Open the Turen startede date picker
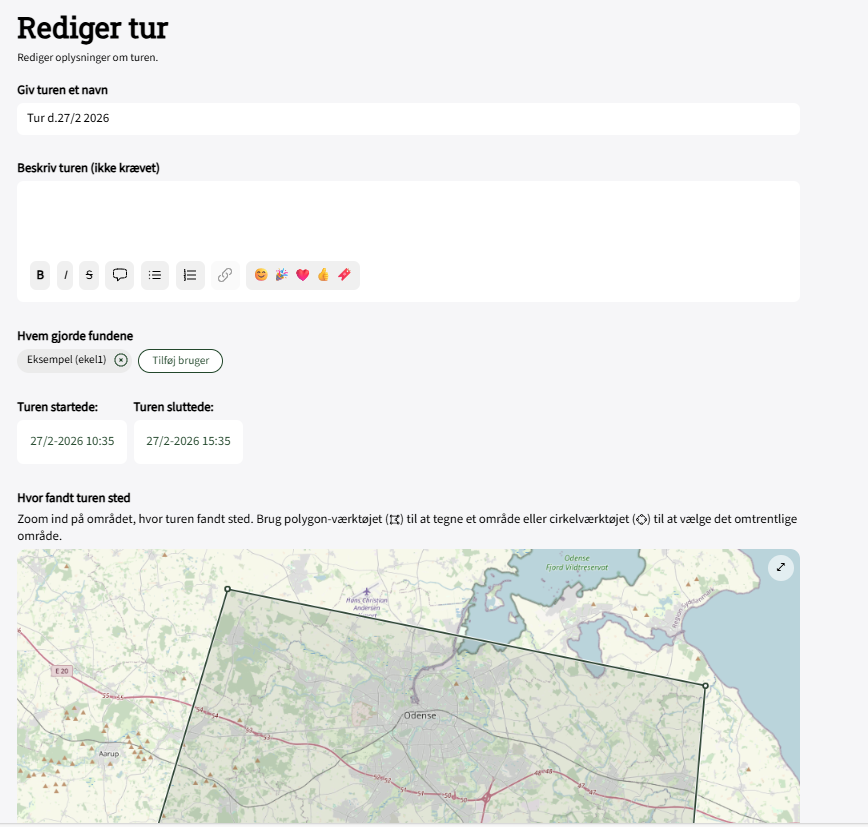868x827 pixels. coord(72,441)
